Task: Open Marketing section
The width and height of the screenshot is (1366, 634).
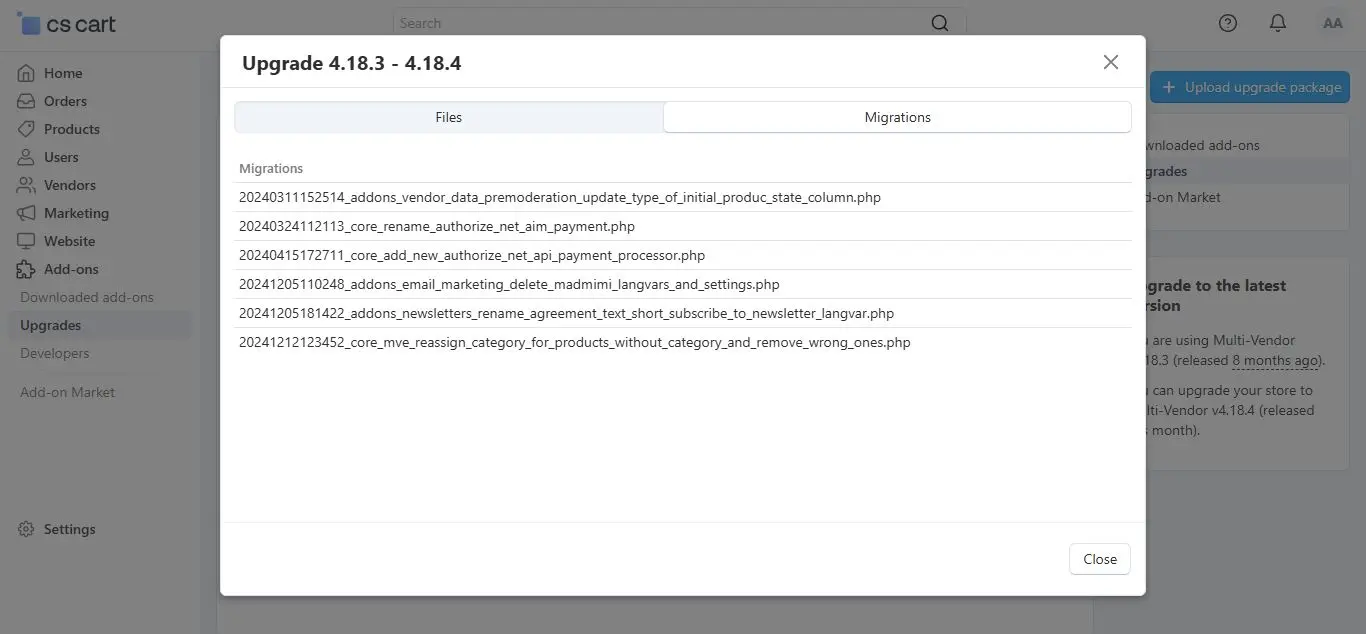Action: [x=76, y=213]
